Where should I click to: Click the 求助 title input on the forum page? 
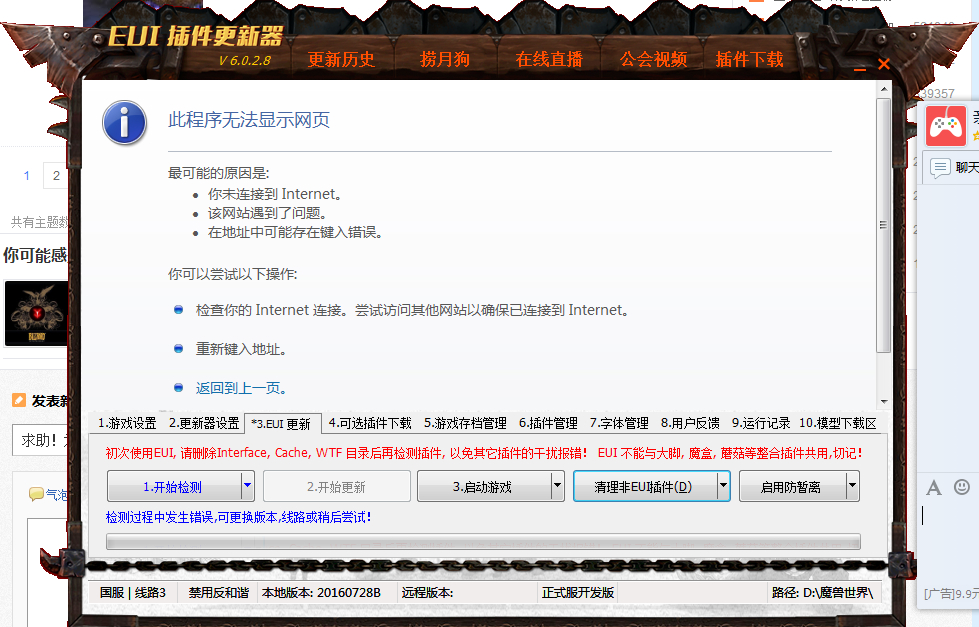pyautogui.click(x=40, y=440)
